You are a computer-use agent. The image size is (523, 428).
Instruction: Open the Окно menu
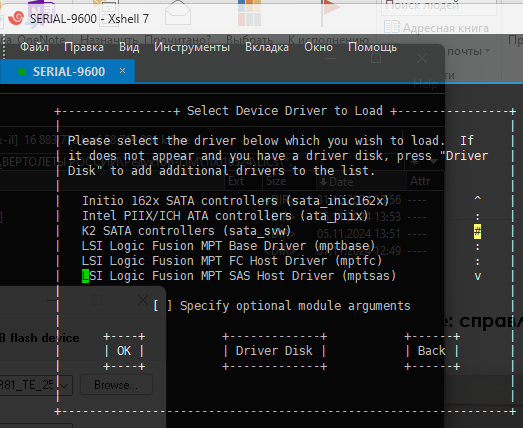point(318,47)
